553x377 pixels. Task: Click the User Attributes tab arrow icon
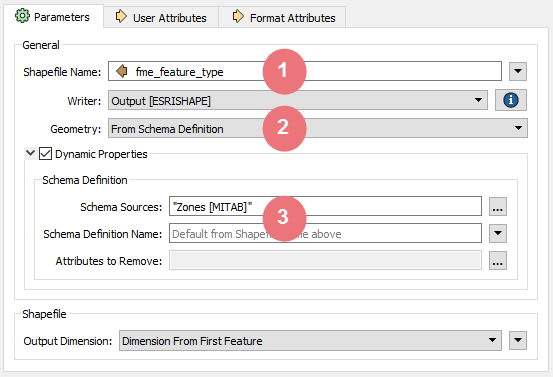(121, 16)
